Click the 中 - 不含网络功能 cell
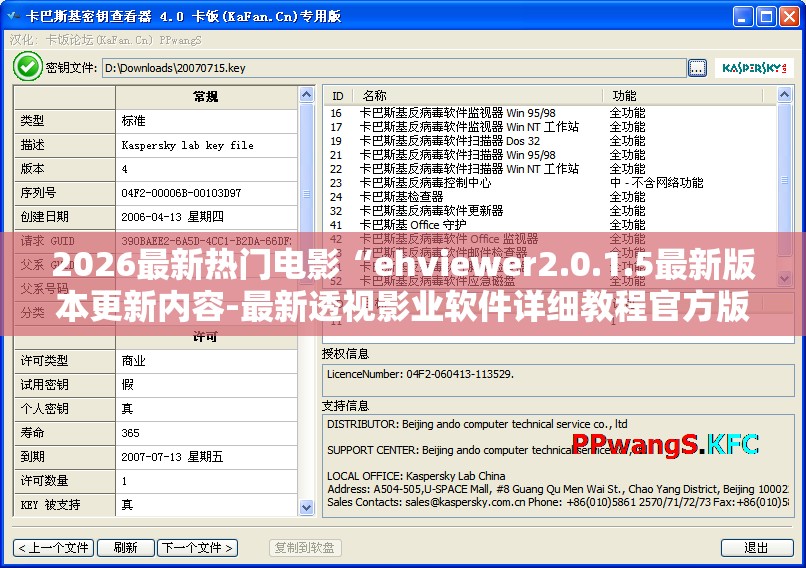 point(656,183)
